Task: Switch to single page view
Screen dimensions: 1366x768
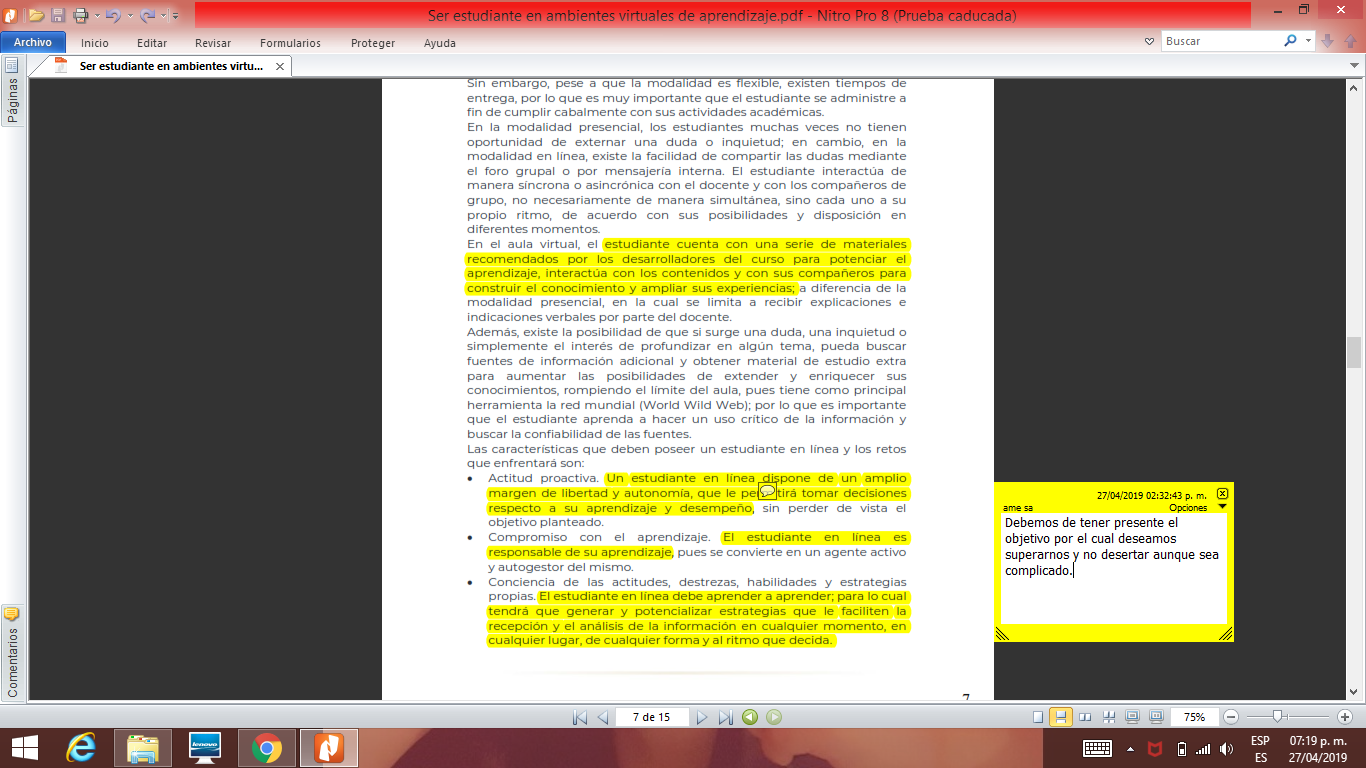Action: click(1037, 717)
